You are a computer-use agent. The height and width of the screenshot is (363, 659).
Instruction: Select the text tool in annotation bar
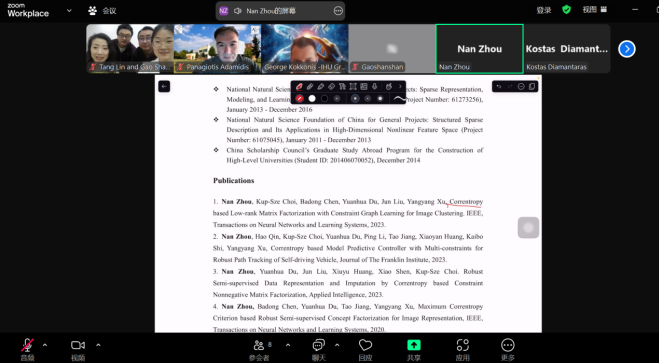click(x=342, y=87)
